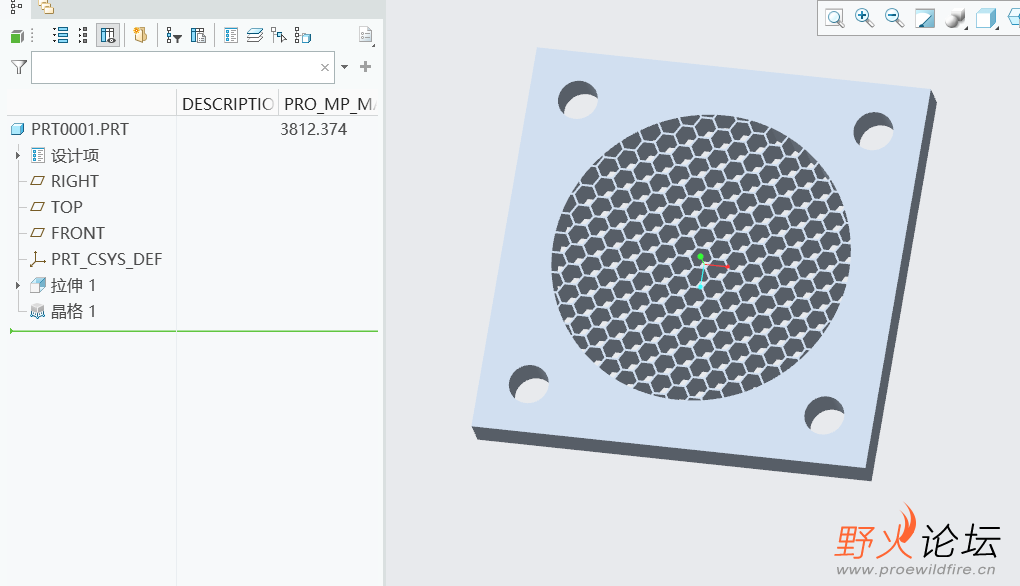The width and height of the screenshot is (1020, 586).
Task: Clear the search field with X
Action: tap(325, 68)
